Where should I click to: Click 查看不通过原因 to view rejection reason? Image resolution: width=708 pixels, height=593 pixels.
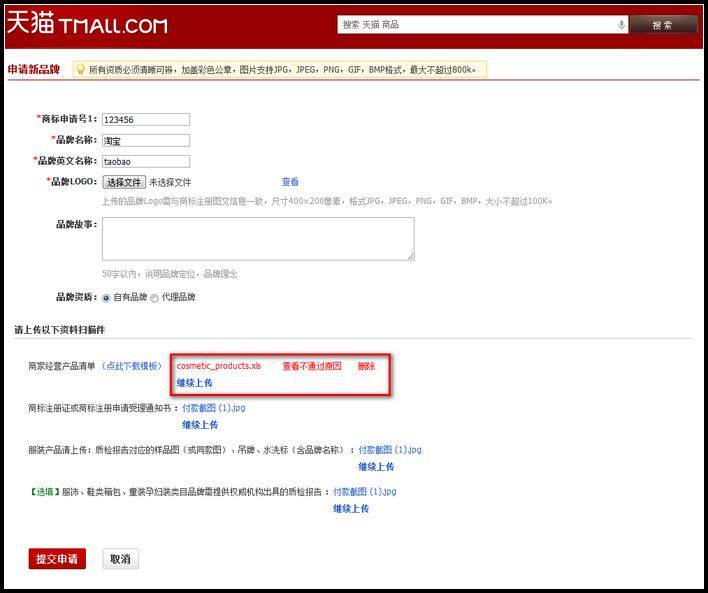point(312,366)
